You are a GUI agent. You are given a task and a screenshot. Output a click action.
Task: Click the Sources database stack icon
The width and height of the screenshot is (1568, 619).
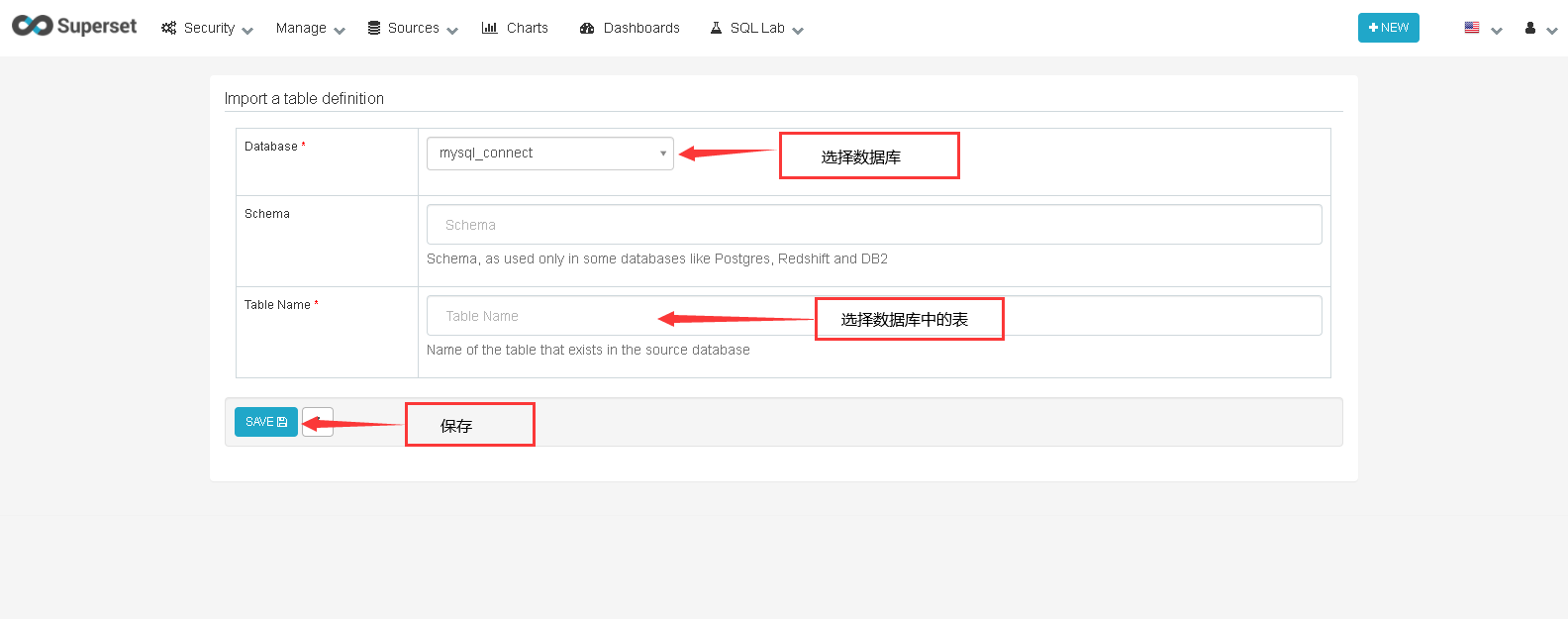[374, 28]
